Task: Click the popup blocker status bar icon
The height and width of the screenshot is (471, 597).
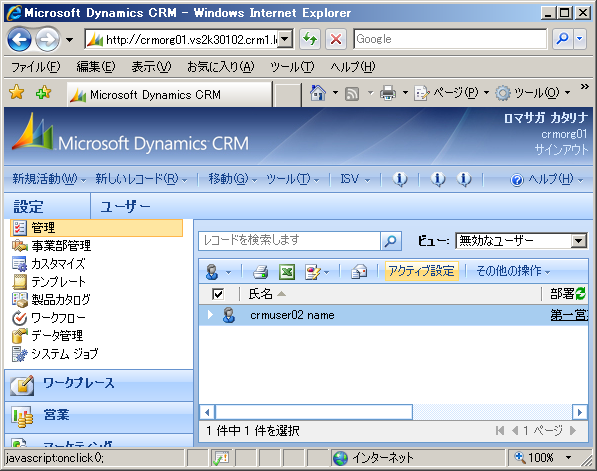Action: [x=221, y=458]
